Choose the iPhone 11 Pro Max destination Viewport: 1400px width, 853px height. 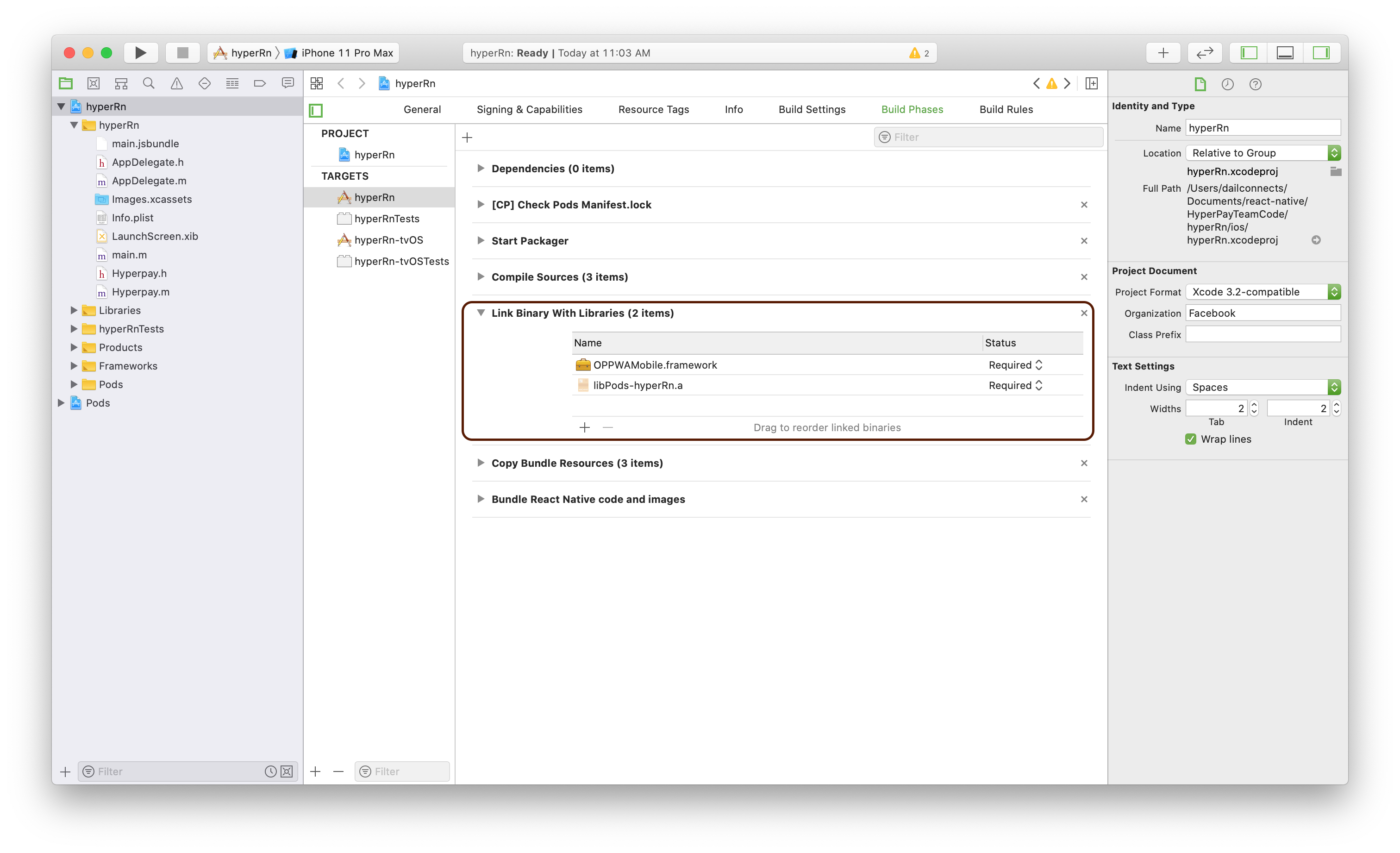339,53
